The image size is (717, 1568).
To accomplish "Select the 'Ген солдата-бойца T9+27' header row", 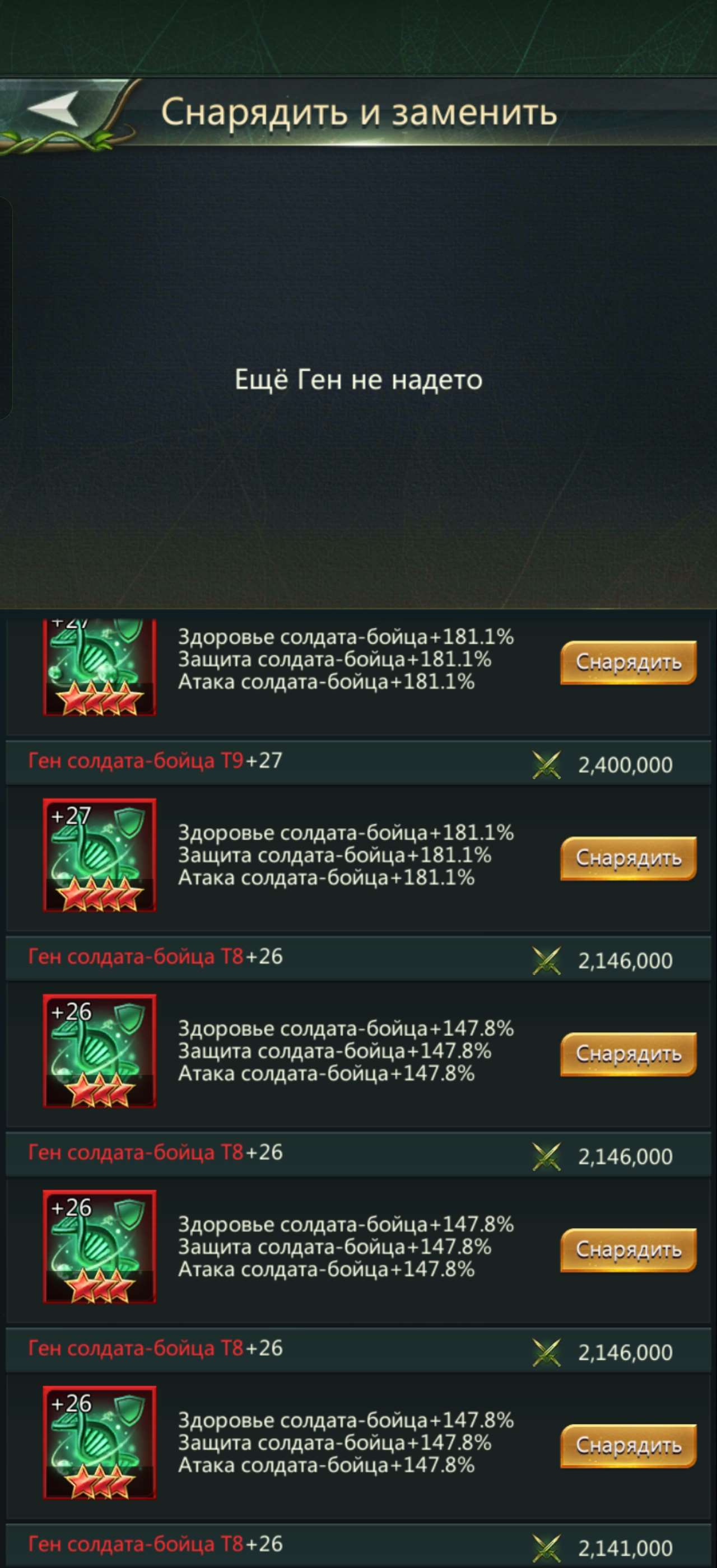I will [358, 763].
